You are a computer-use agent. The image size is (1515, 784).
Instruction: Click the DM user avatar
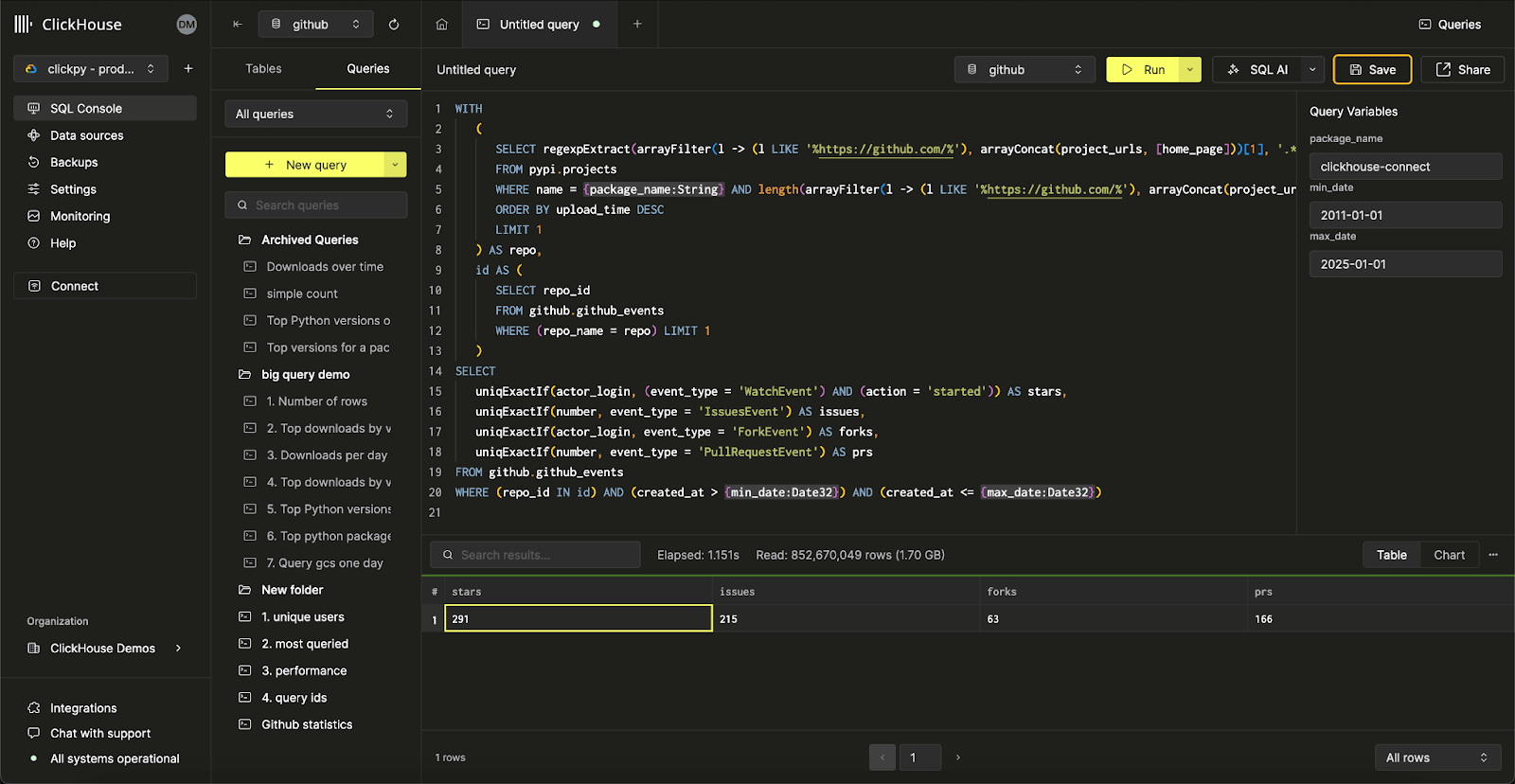point(187,25)
